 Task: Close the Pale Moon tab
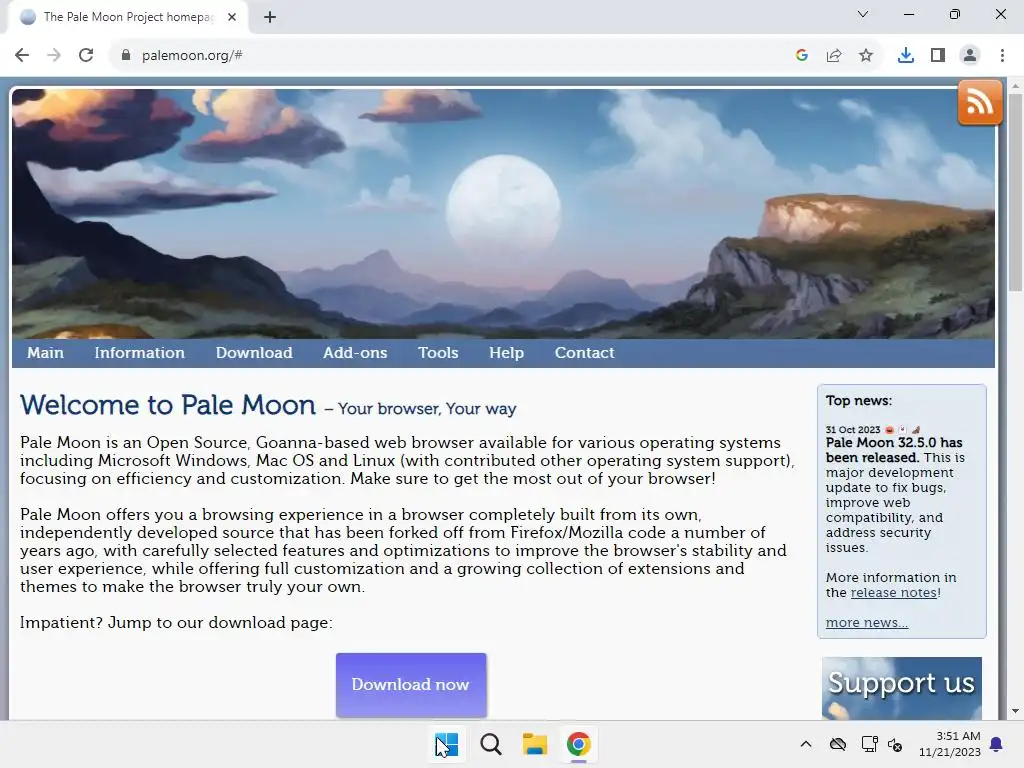click(x=232, y=17)
